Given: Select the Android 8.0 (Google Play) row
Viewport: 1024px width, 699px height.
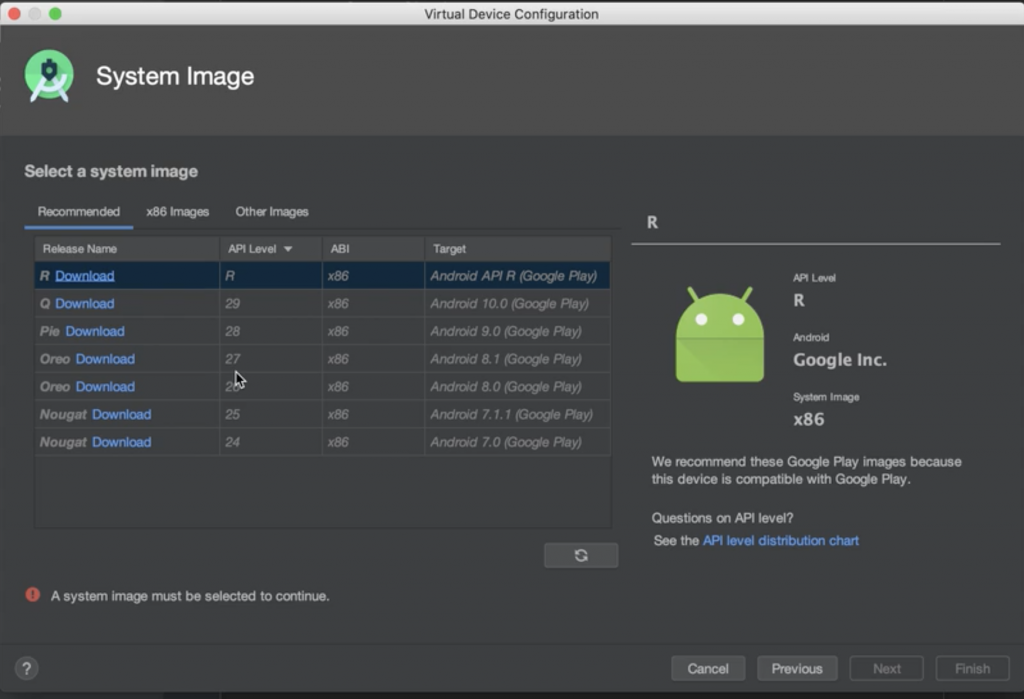Looking at the screenshot, I should 323,387.
